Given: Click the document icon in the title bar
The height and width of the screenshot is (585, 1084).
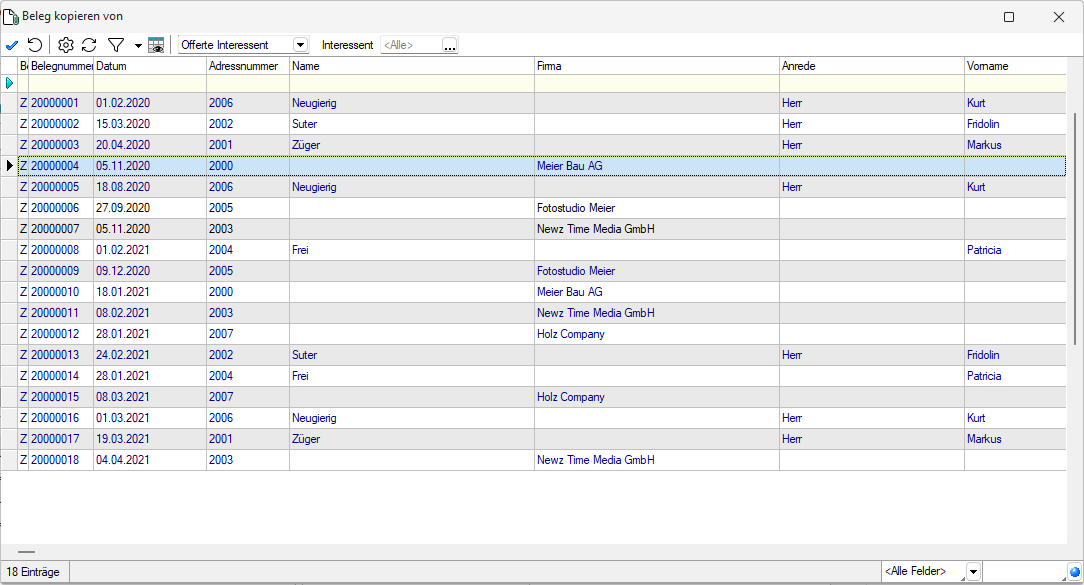Looking at the screenshot, I should click(x=11, y=16).
